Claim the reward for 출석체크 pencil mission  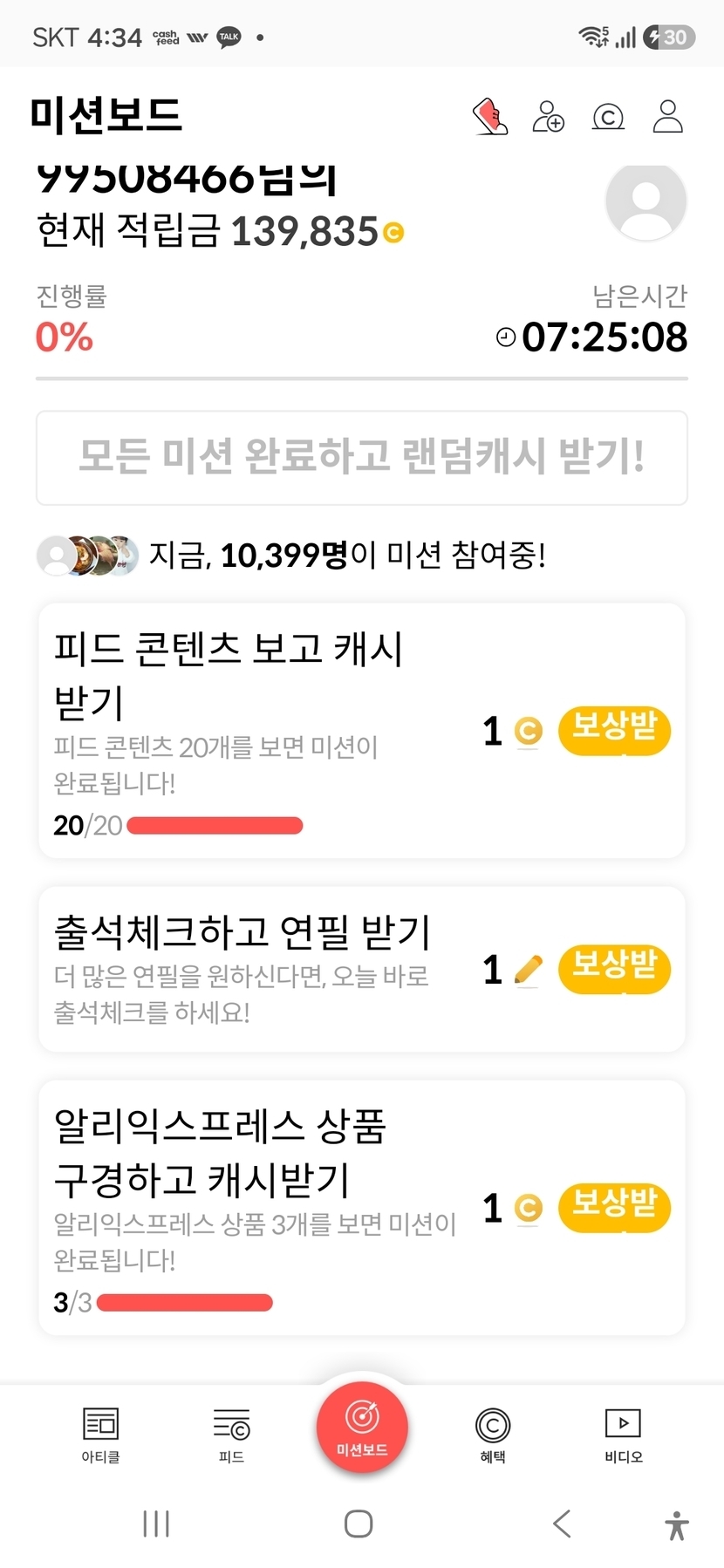coord(614,969)
